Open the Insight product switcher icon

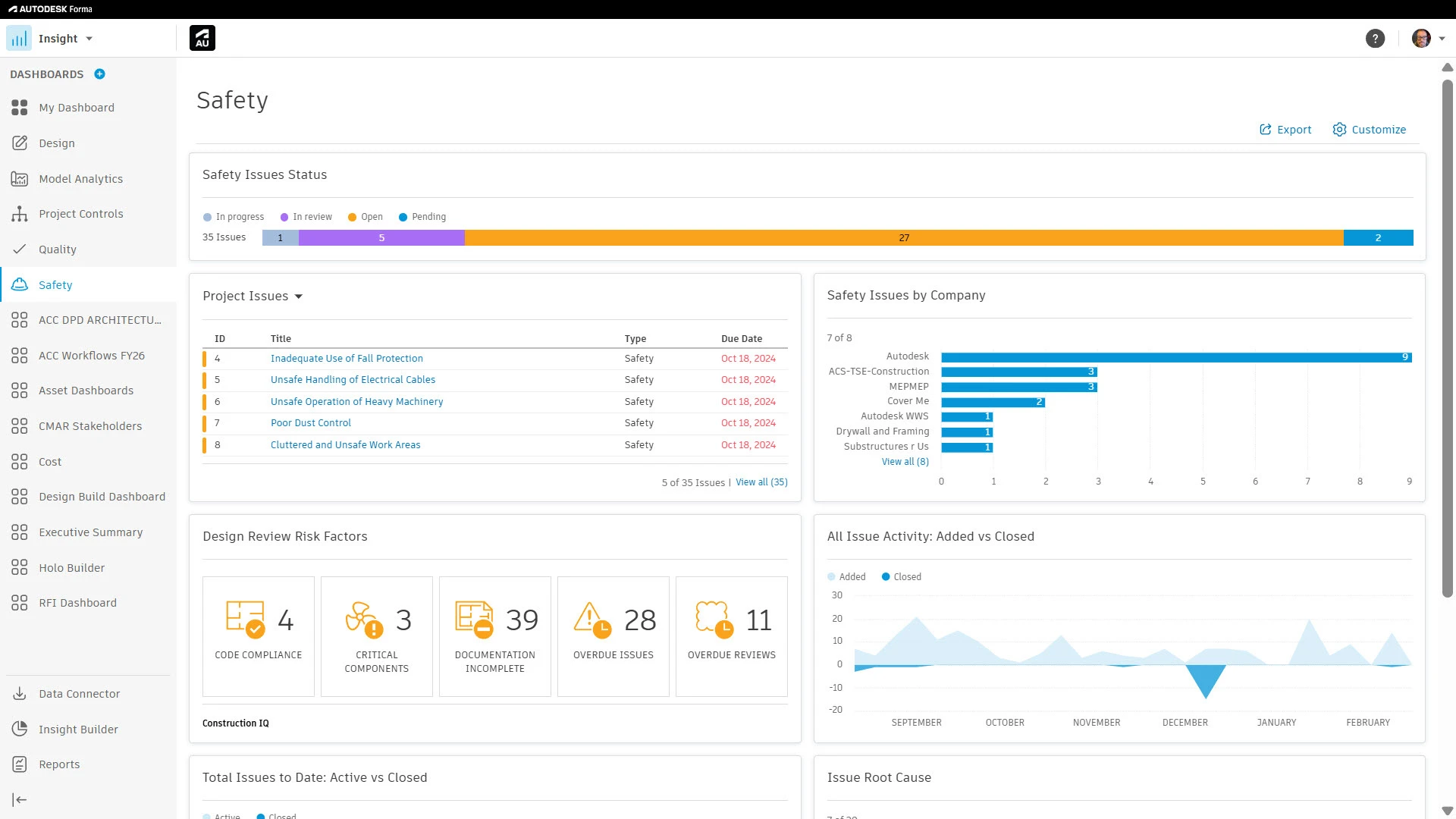point(19,39)
